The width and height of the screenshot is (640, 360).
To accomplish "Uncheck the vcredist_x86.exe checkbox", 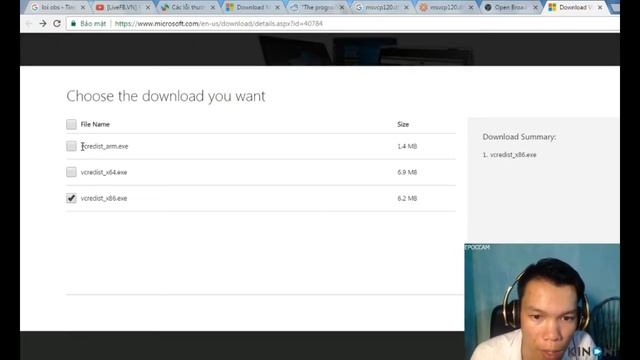I will coord(71,198).
